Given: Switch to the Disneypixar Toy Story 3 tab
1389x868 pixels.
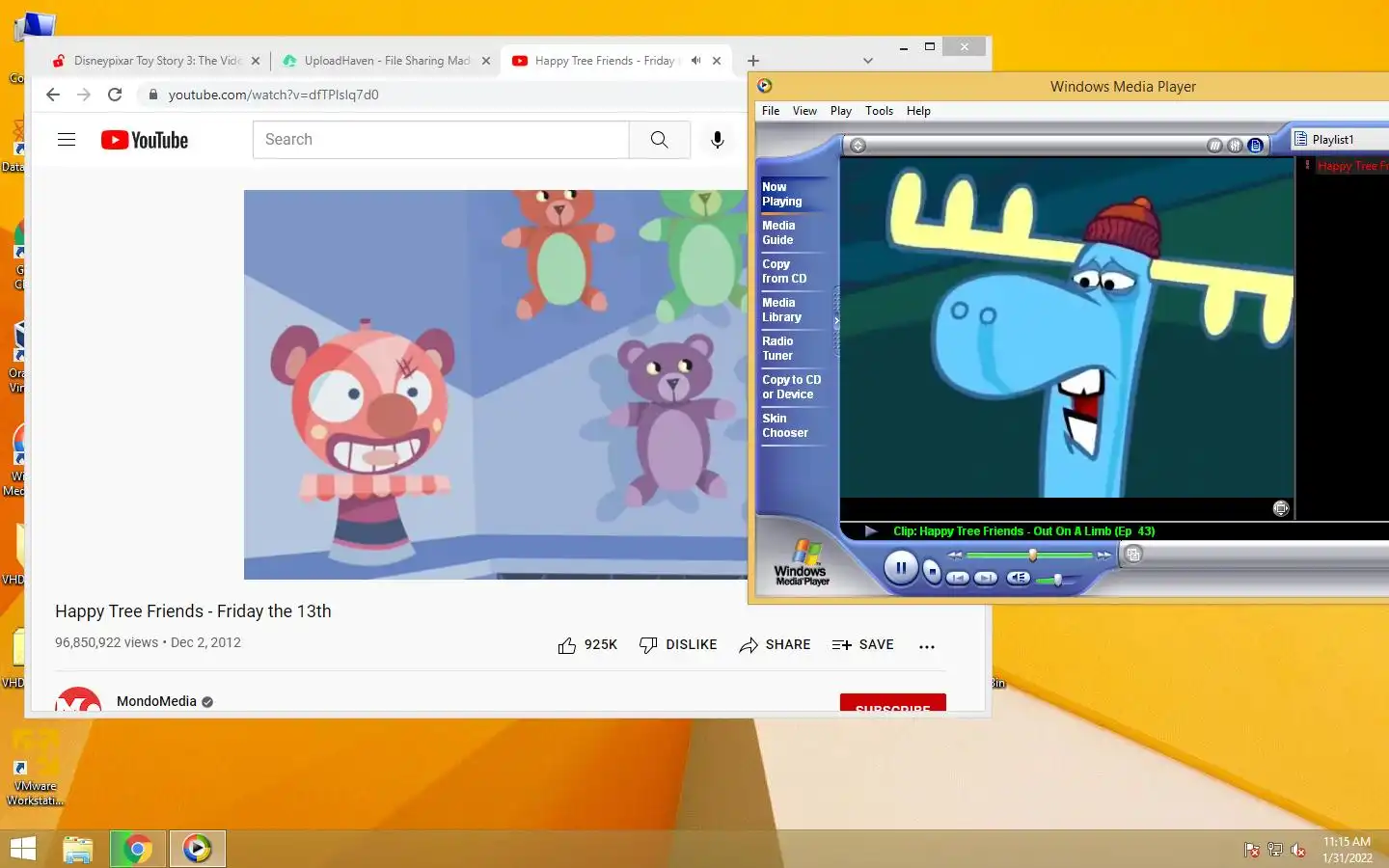Looking at the screenshot, I should pyautogui.click(x=154, y=60).
